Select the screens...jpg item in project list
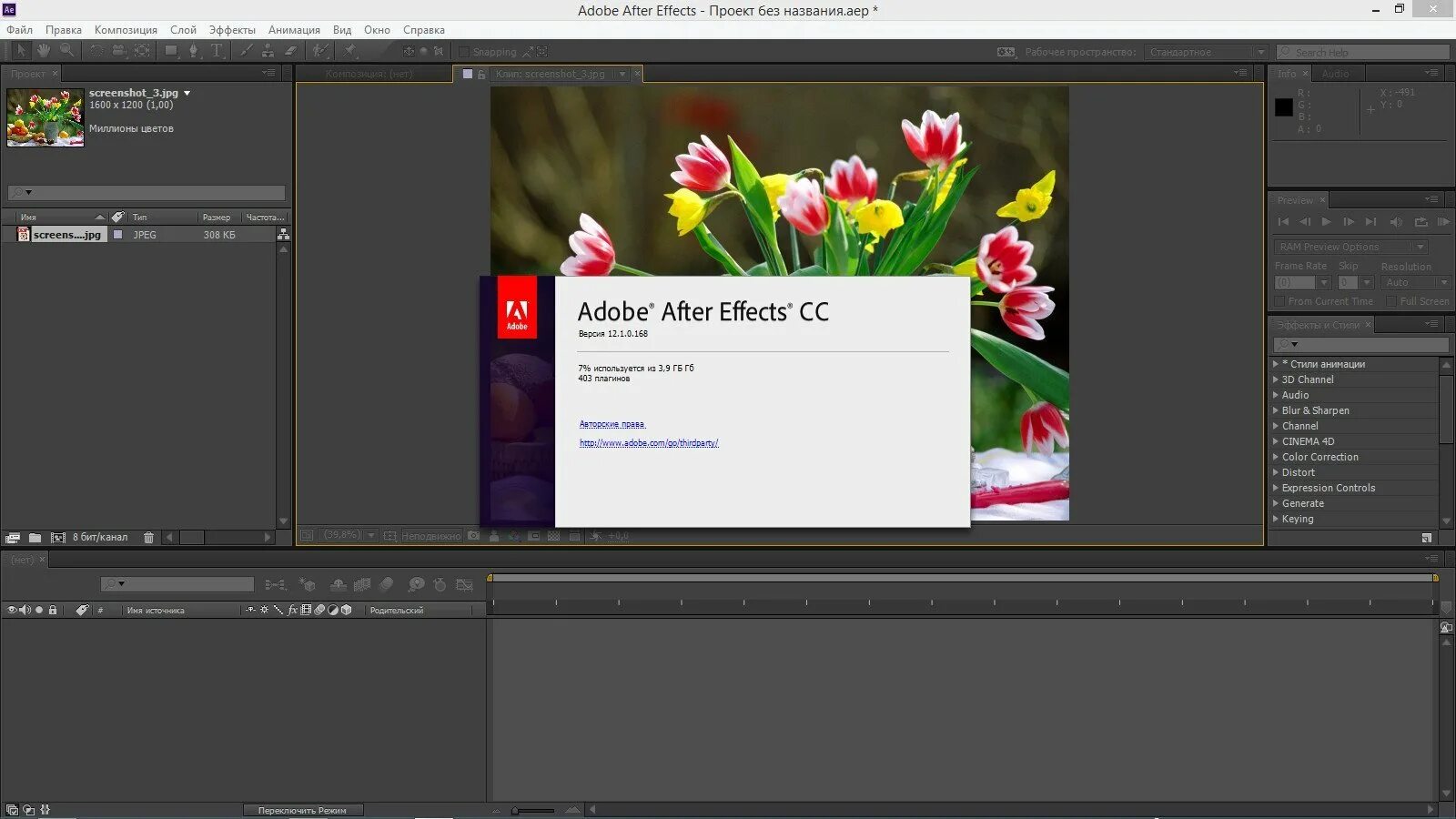This screenshot has width=1456, height=819. 67,235
